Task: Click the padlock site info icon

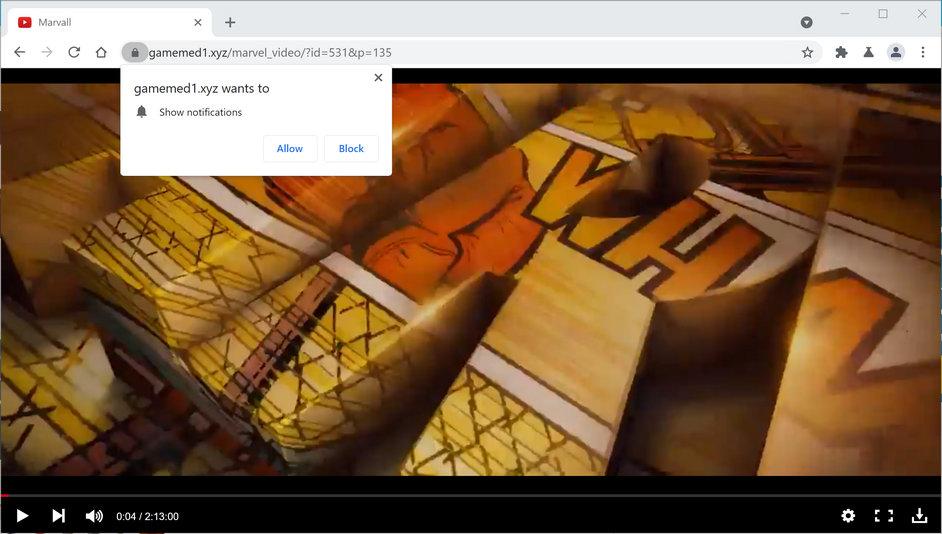Action: 135,52
